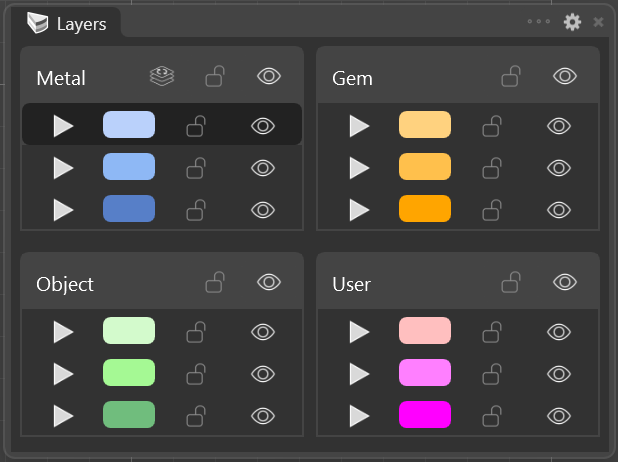
Task: Hide the pale pink User layer
Action: (559, 332)
